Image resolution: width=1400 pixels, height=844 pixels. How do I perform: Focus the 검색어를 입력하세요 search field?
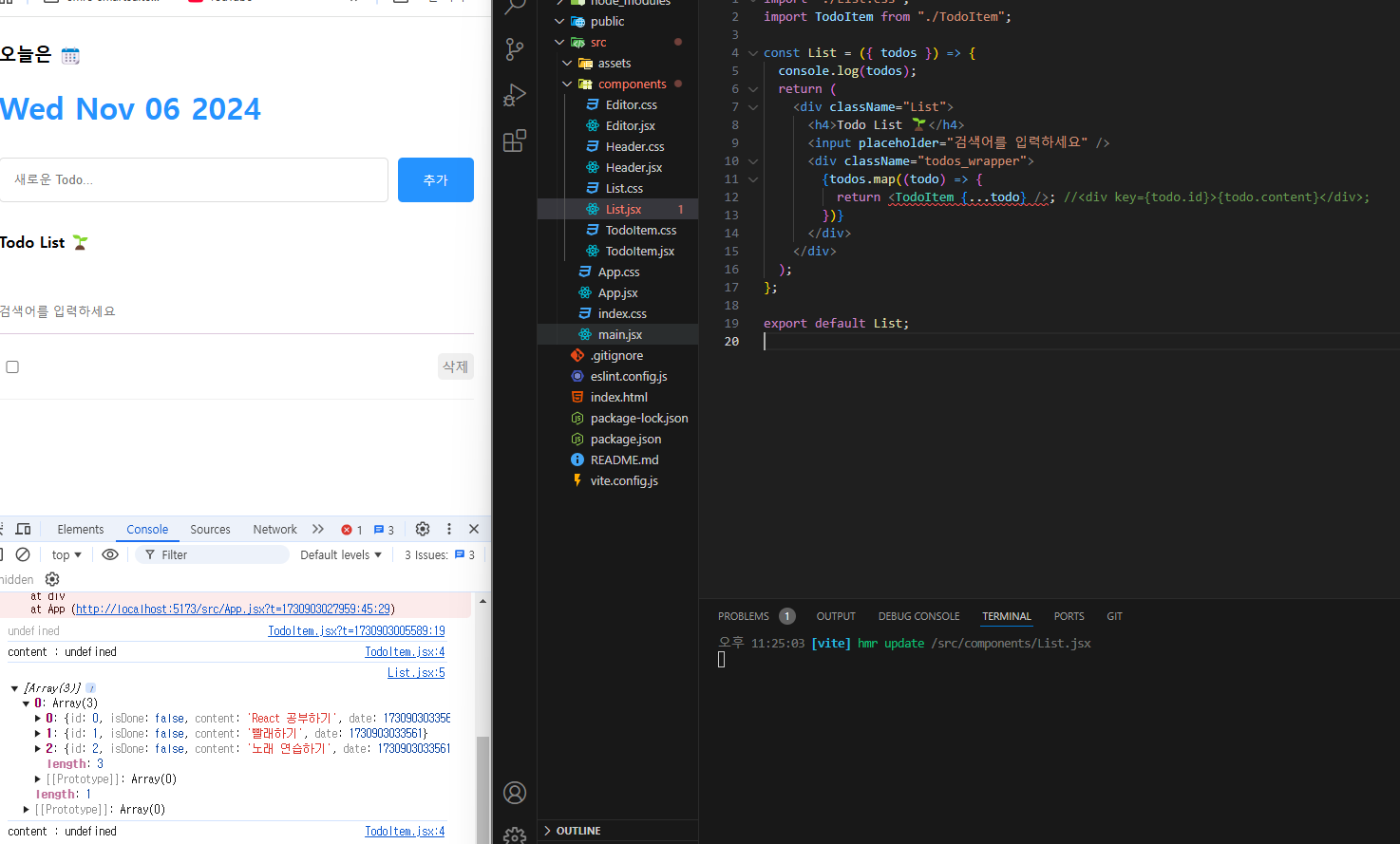click(236, 311)
